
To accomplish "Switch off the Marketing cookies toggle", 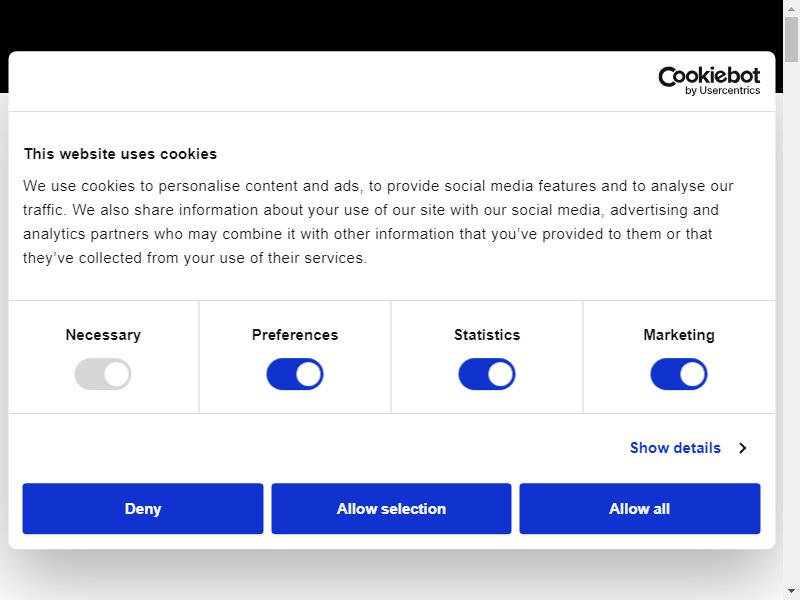I will 679,374.
